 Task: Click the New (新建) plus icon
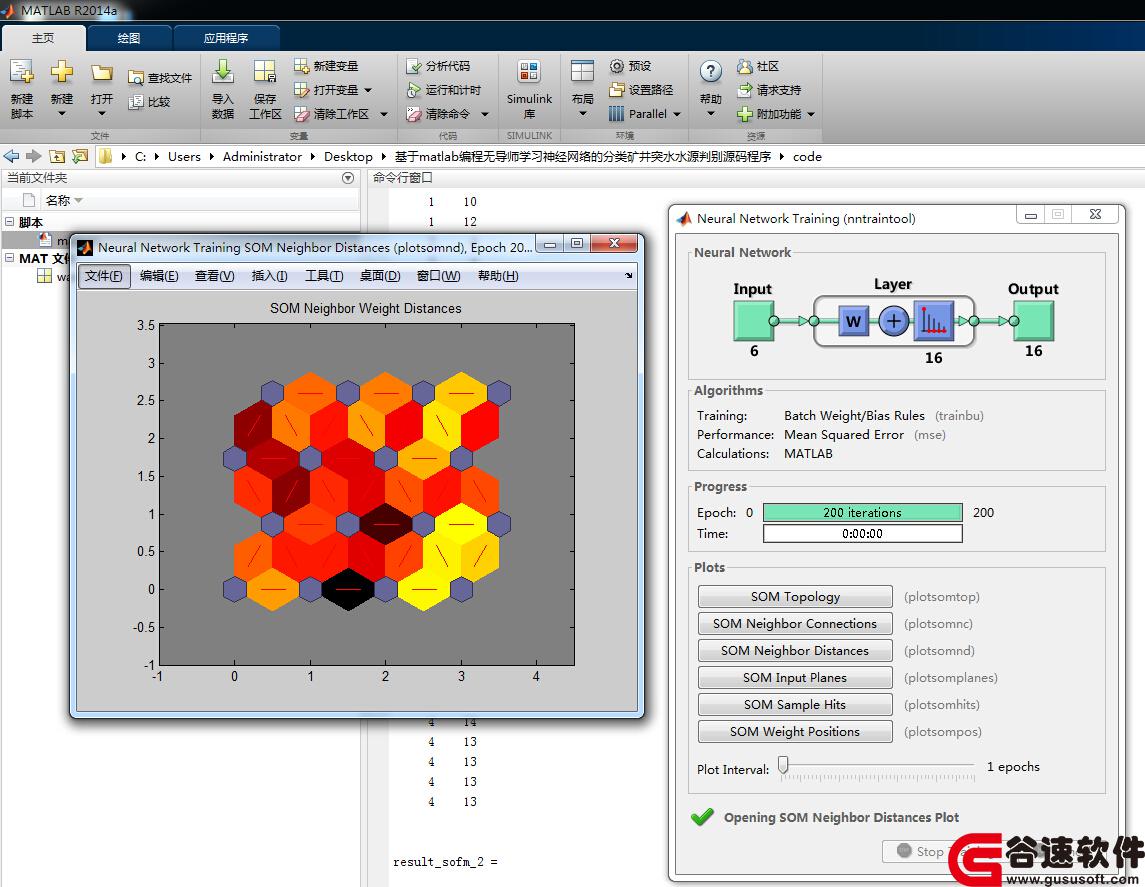coord(61,72)
